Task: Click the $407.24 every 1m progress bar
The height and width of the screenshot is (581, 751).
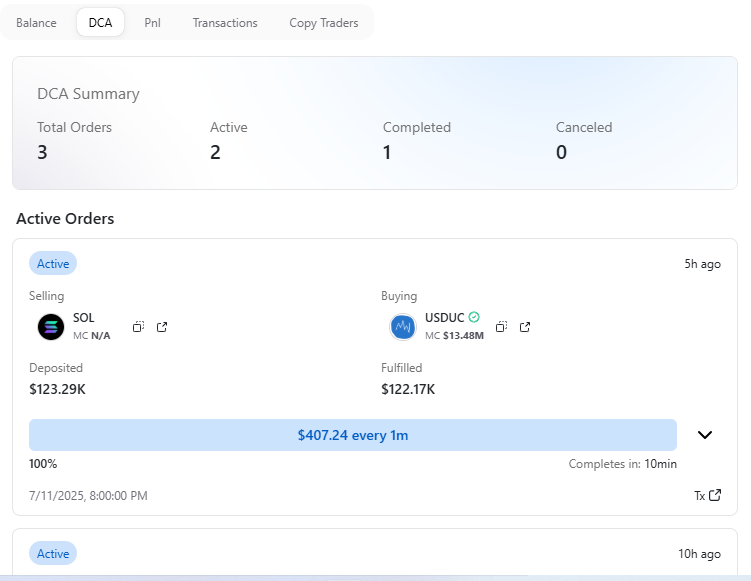Action: point(353,435)
